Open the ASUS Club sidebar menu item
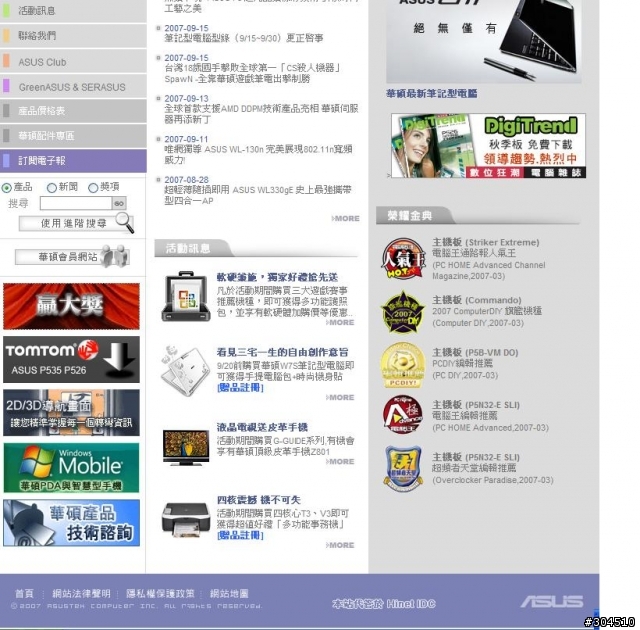This screenshot has height=630, width=640. click(x=73, y=62)
